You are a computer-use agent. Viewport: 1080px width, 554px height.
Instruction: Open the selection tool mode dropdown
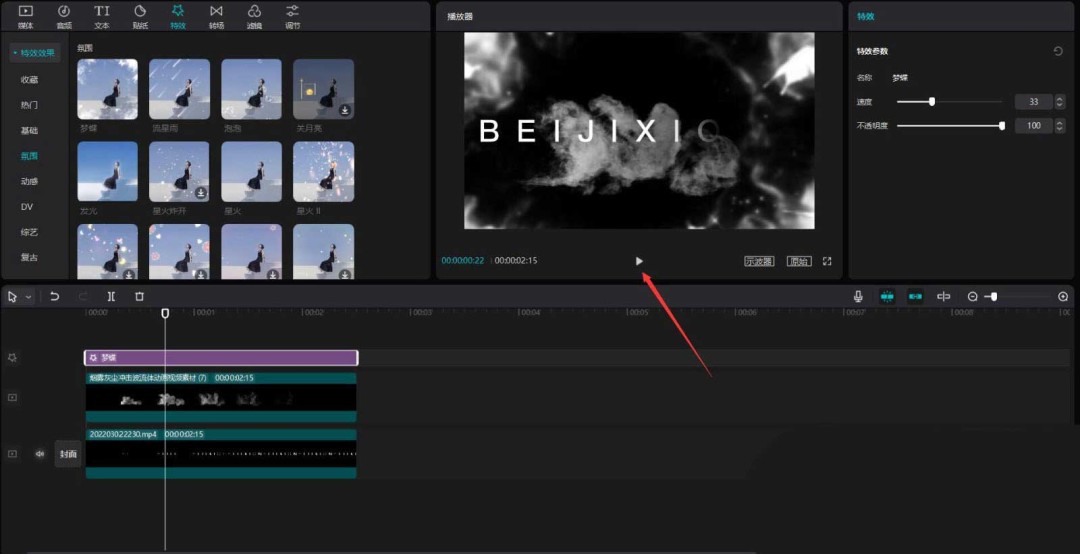(x=28, y=297)
